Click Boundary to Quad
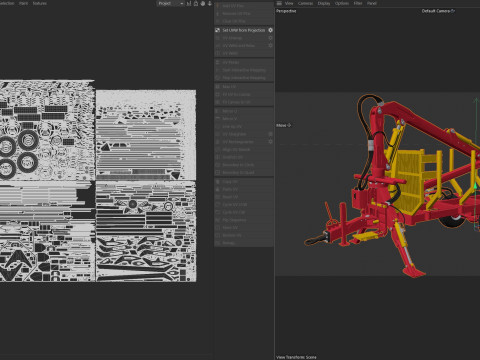The width and height of the screenshot is (480, 360). (244, 172)
